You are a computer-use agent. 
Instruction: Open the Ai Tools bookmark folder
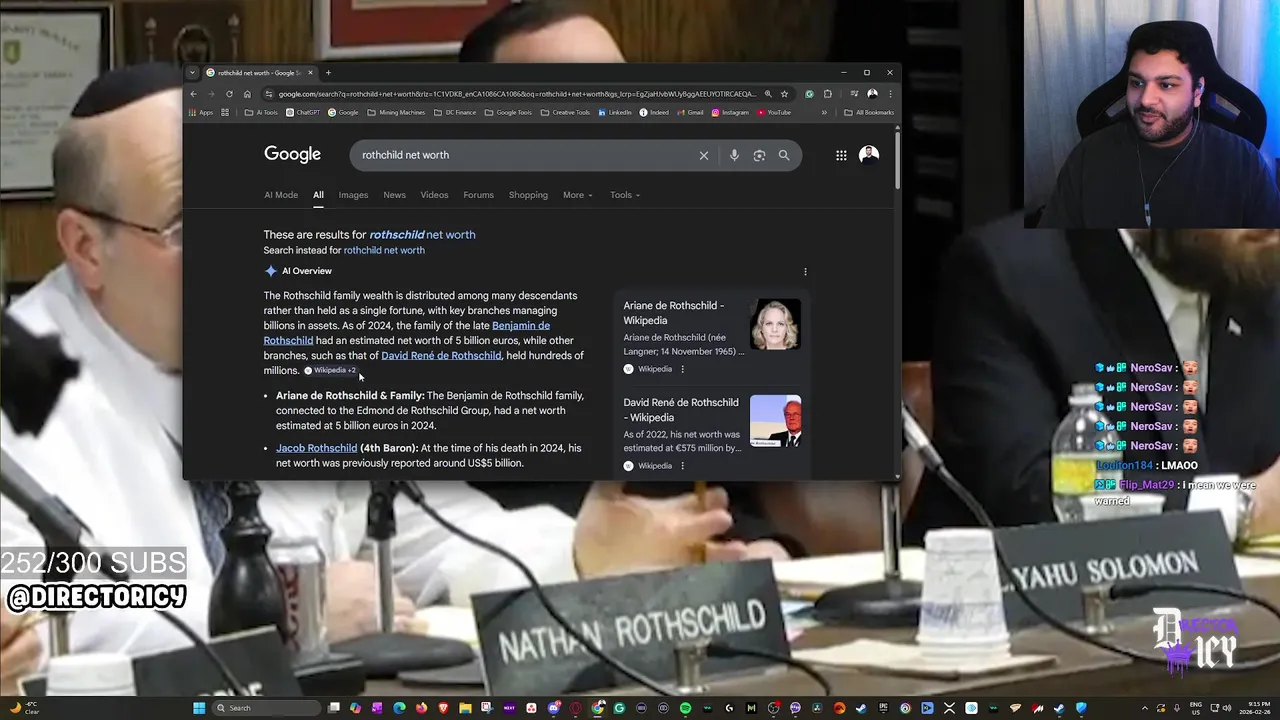point(262,113)
